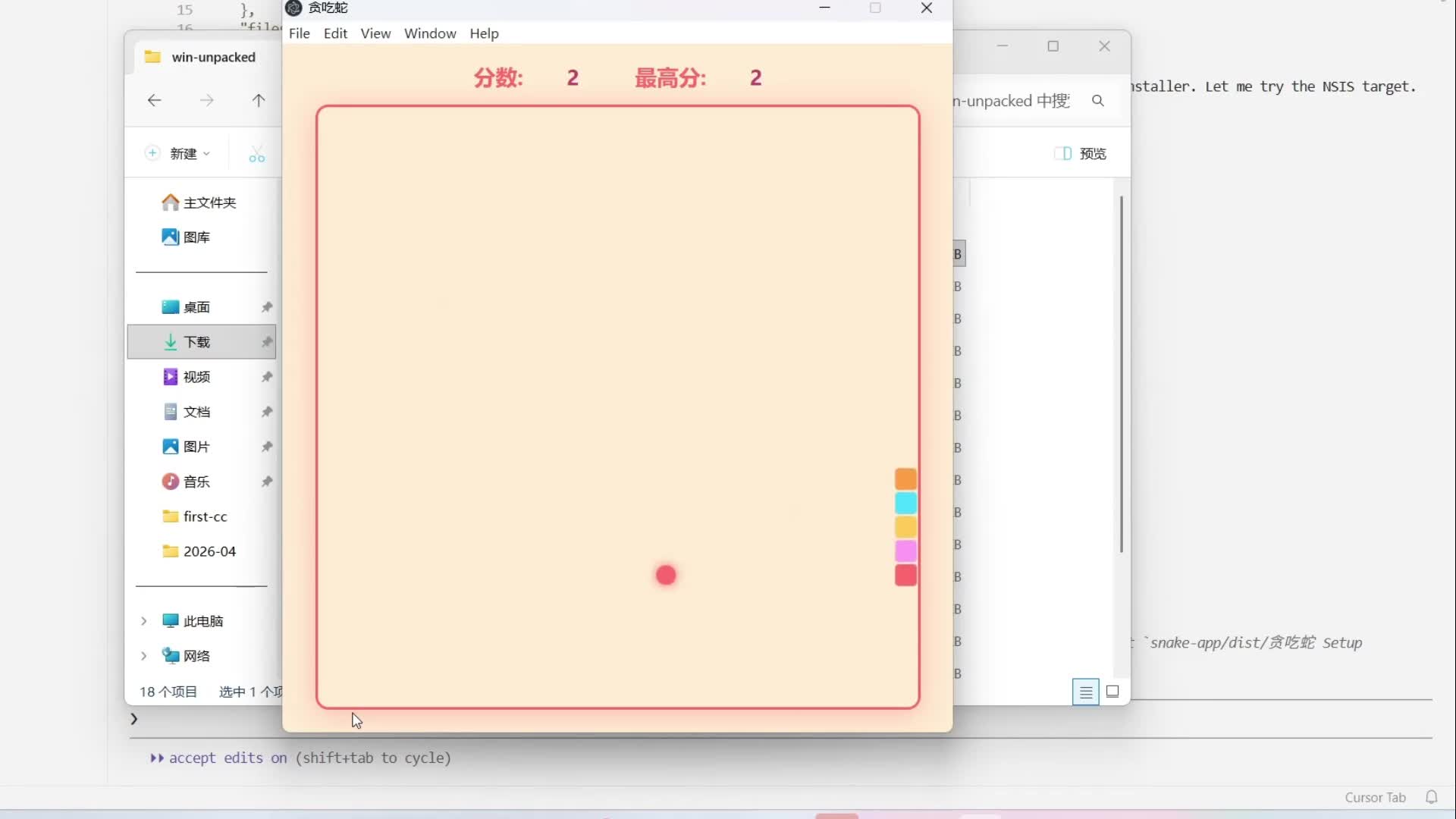Open the File menu in snake game
Image resolution: width=1456 pixels, height=819 pixels.
click(x=300, y=33)
